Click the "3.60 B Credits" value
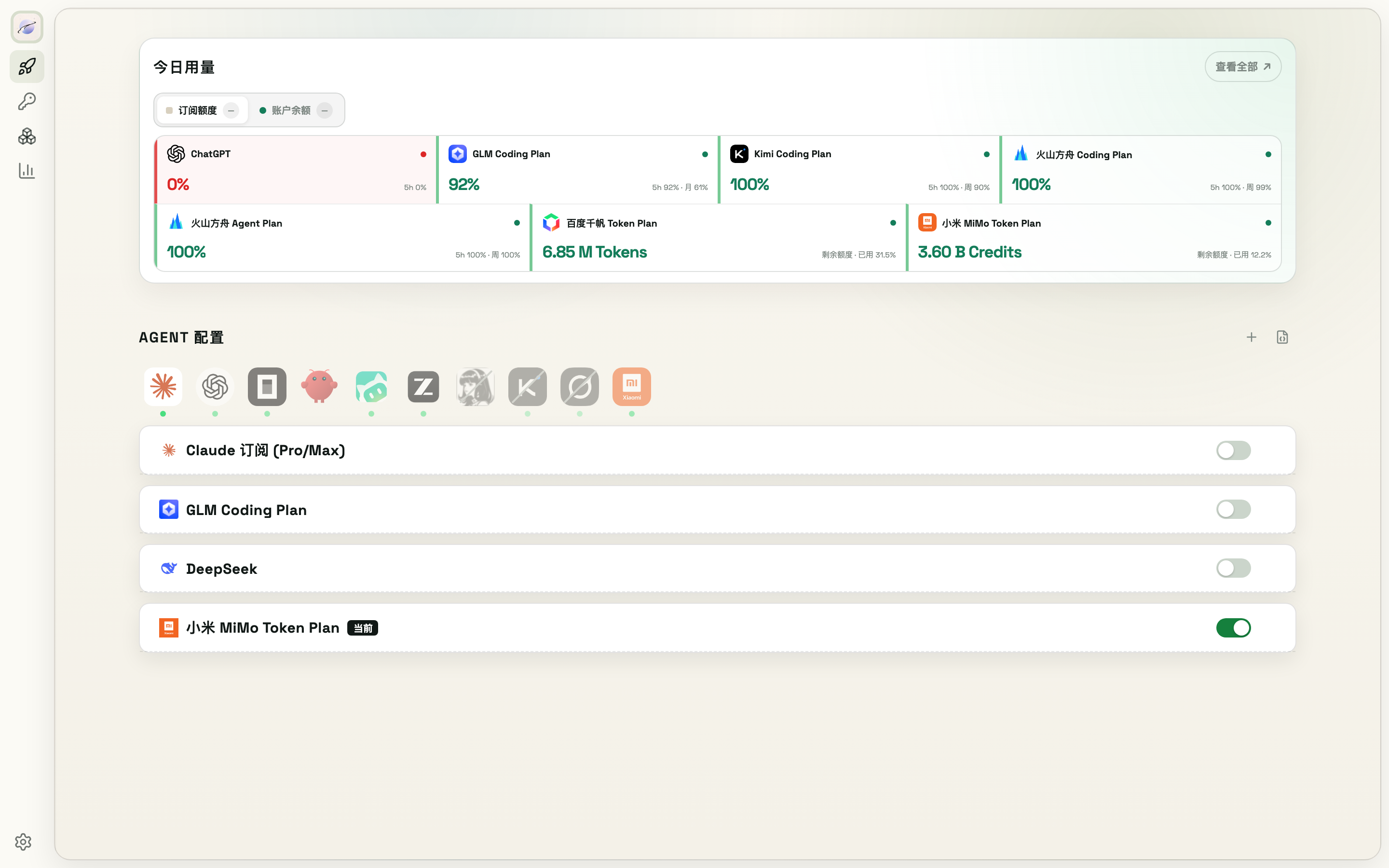 [x=969, y=252]
